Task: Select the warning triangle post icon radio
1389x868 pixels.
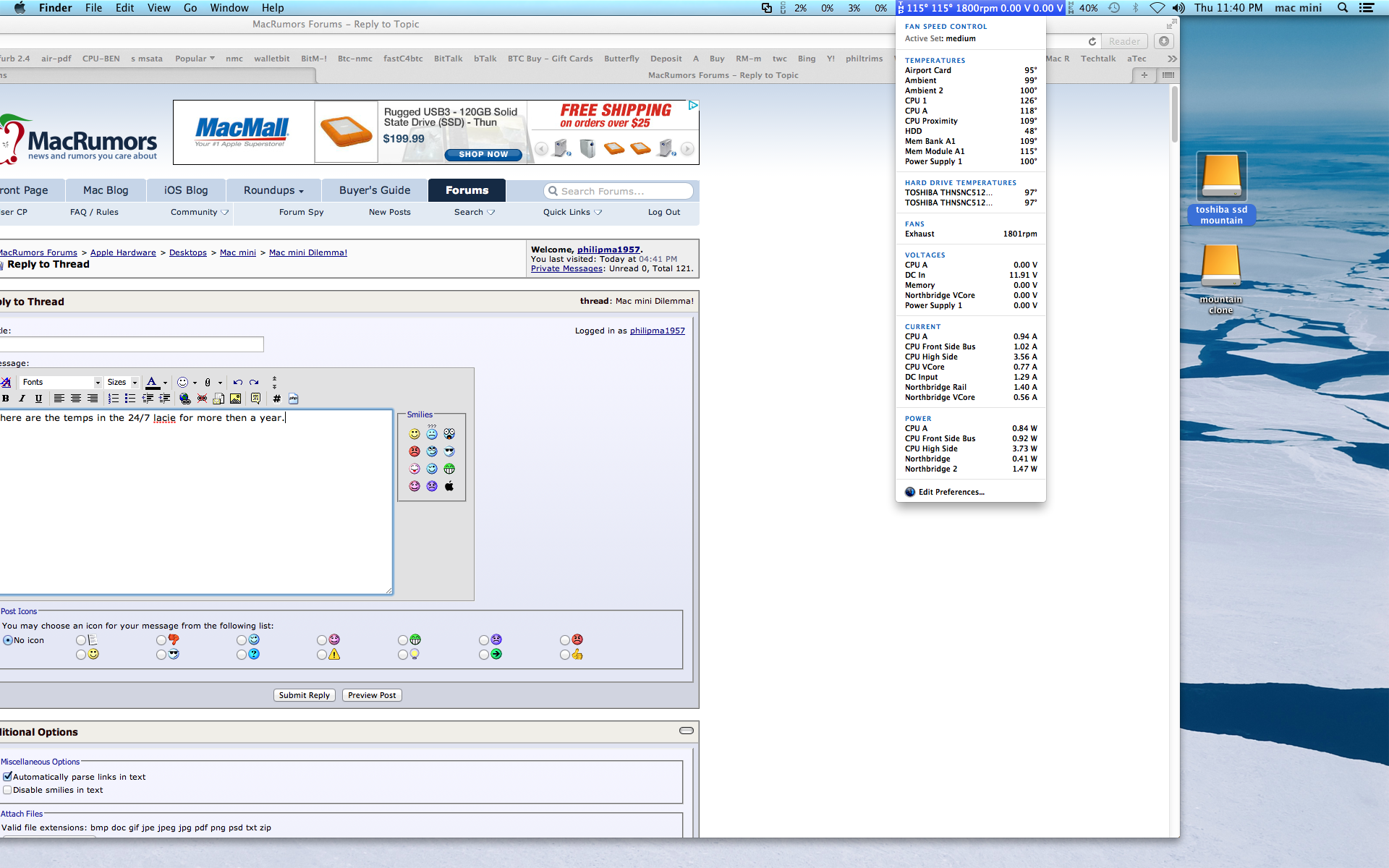Action: pos(322,655)
